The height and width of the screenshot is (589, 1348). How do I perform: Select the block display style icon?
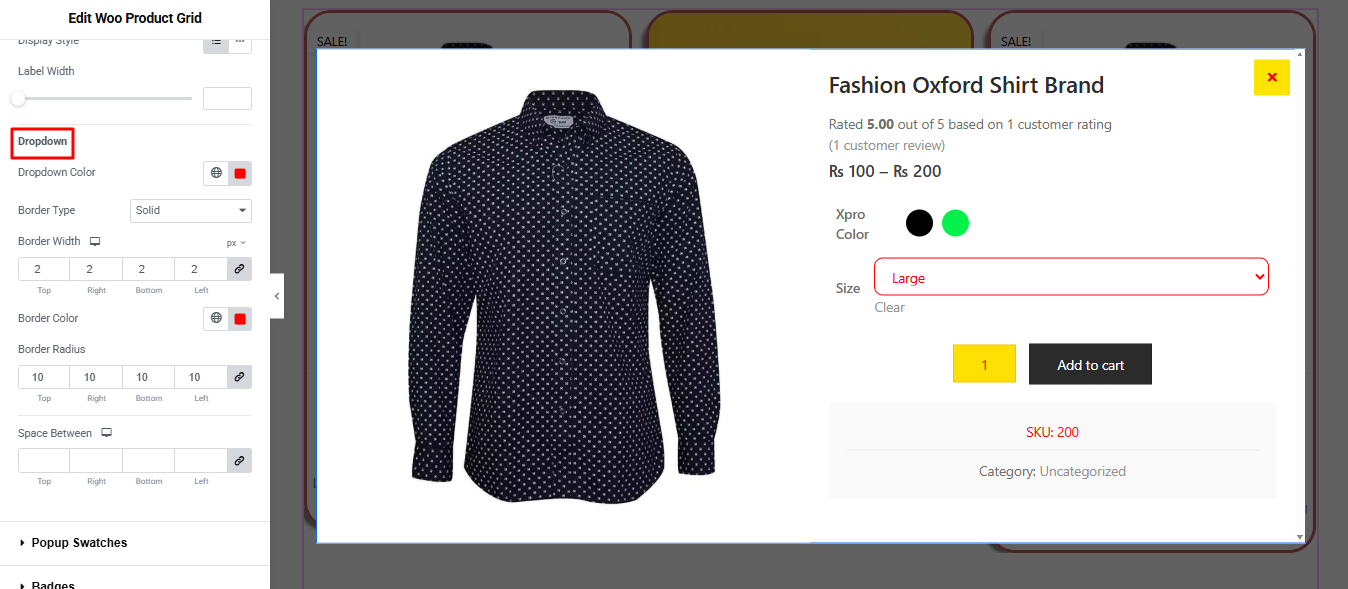[x=216, y=41]
